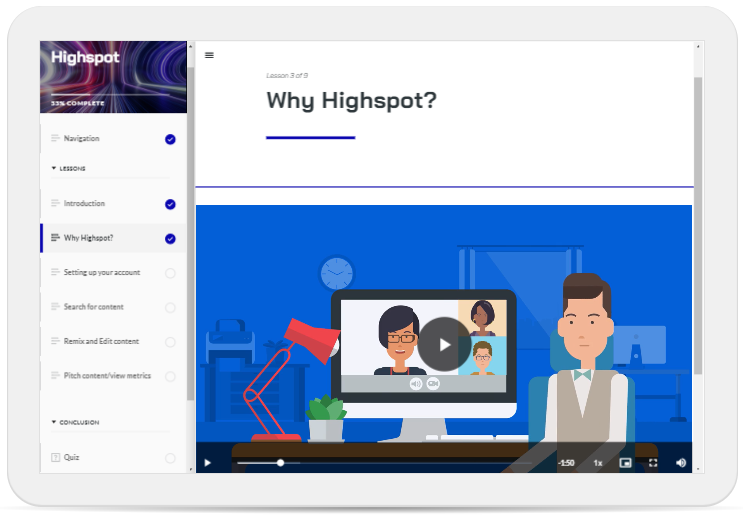
Task: Click the small play icon in video control bar
Action: (x=207, y=463)
